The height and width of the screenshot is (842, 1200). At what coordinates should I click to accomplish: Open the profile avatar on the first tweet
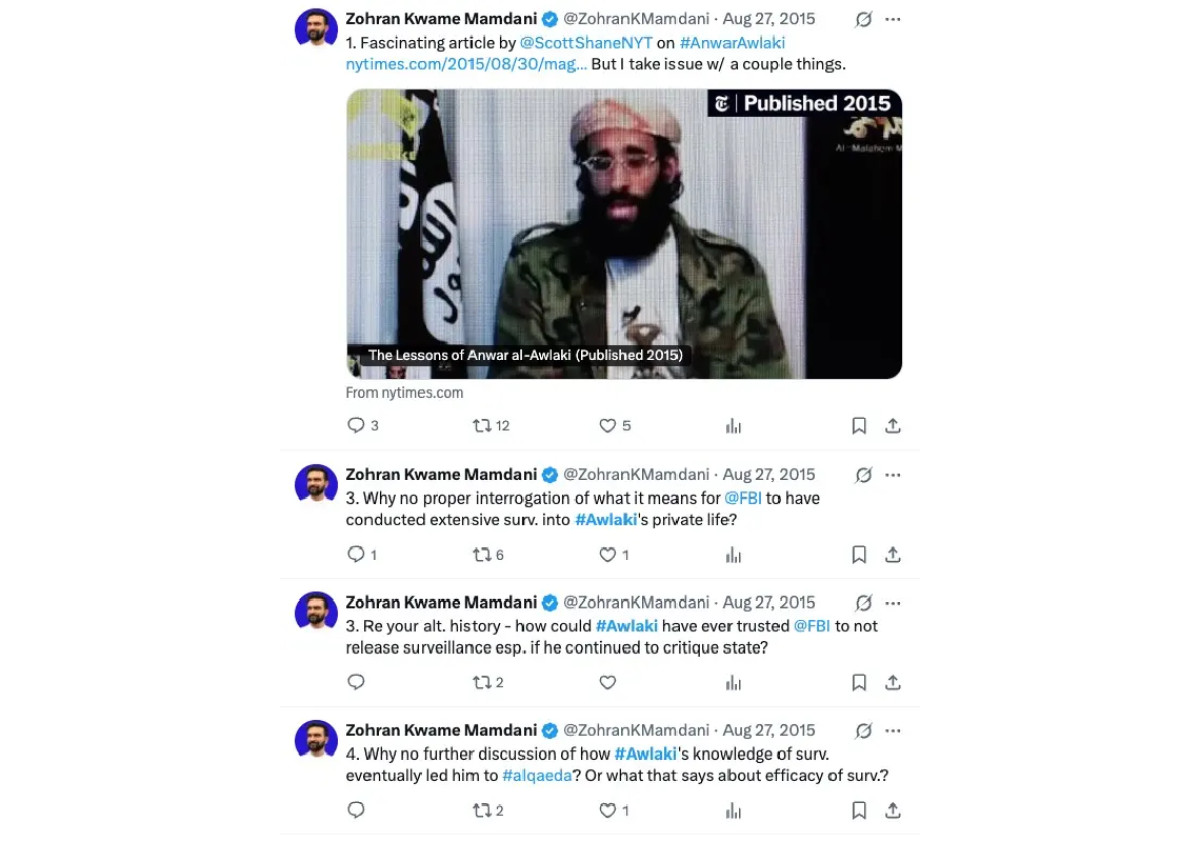(x=316, y=27)
